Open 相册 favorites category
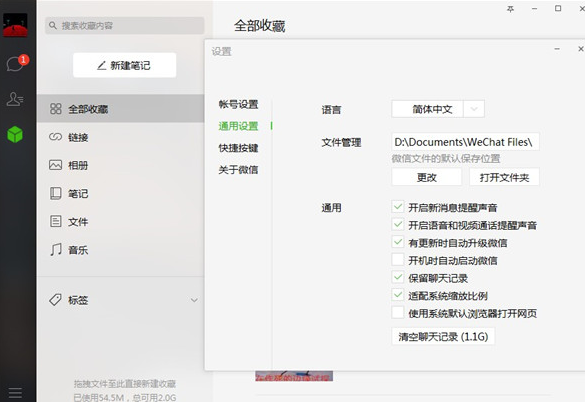Viewport: 585px width, 402px height. pyautogui.click(x=121, y=165)
